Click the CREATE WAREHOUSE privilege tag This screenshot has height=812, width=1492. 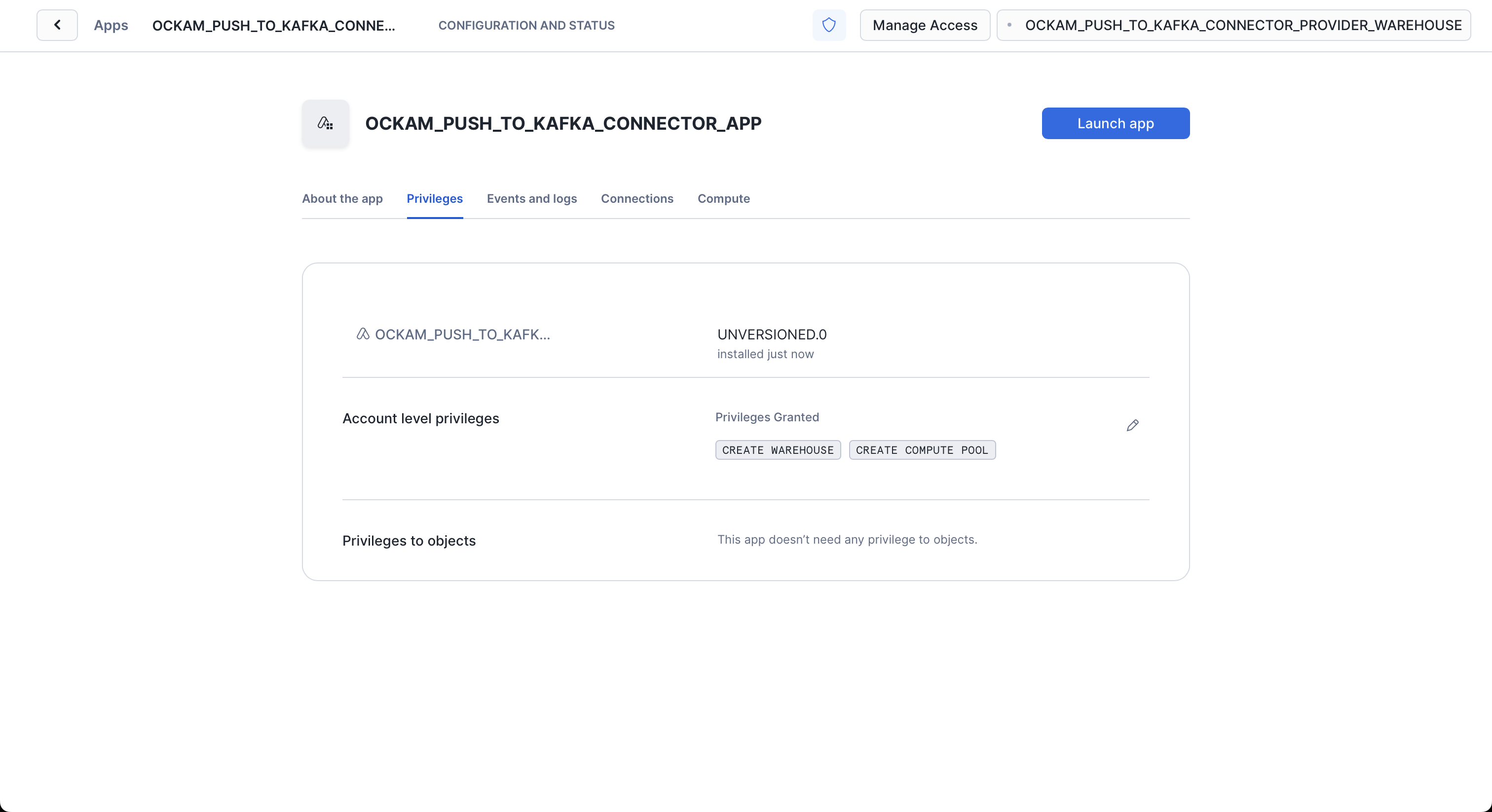[x=778, y=450]
